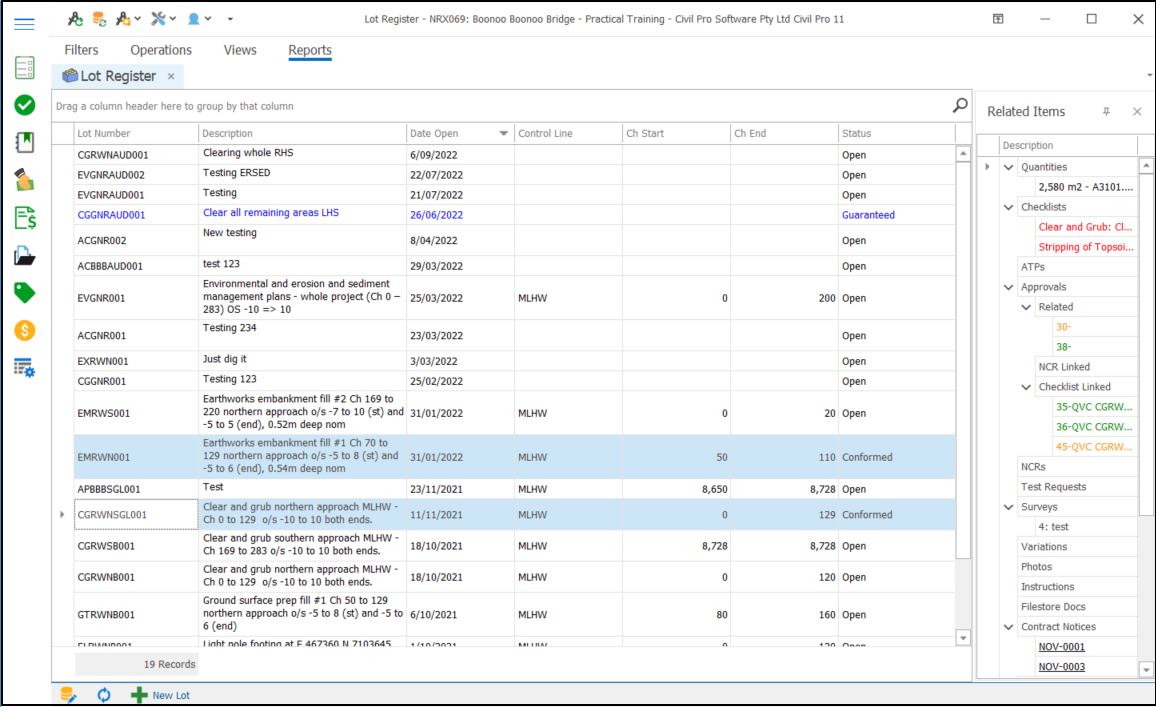The height and width of the screenshot is (707, 1156).
Task: Open the journal icon in the sidebar
Action: [x=25, y=142]
